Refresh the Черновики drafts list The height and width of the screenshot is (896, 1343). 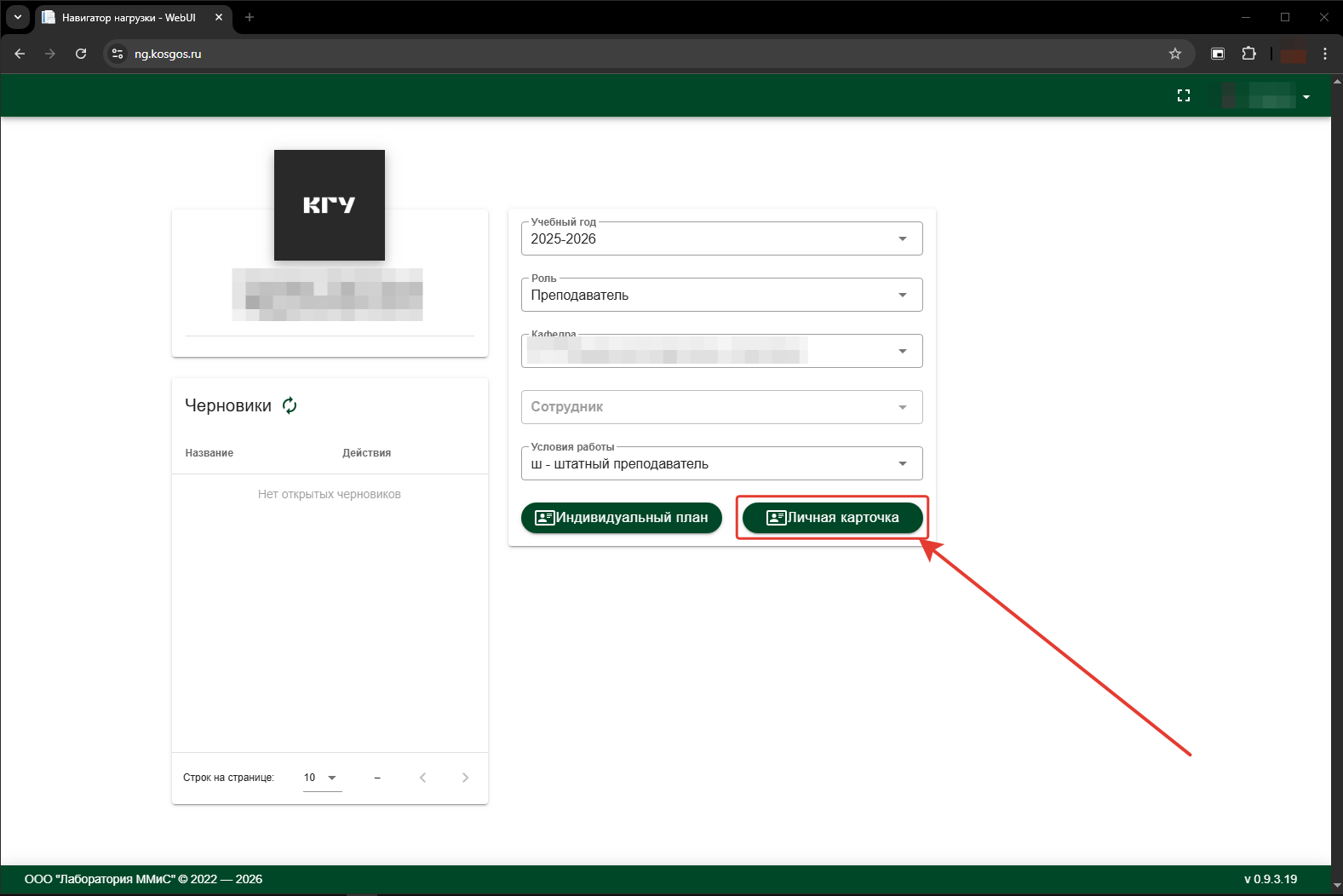tap(290, 405)
